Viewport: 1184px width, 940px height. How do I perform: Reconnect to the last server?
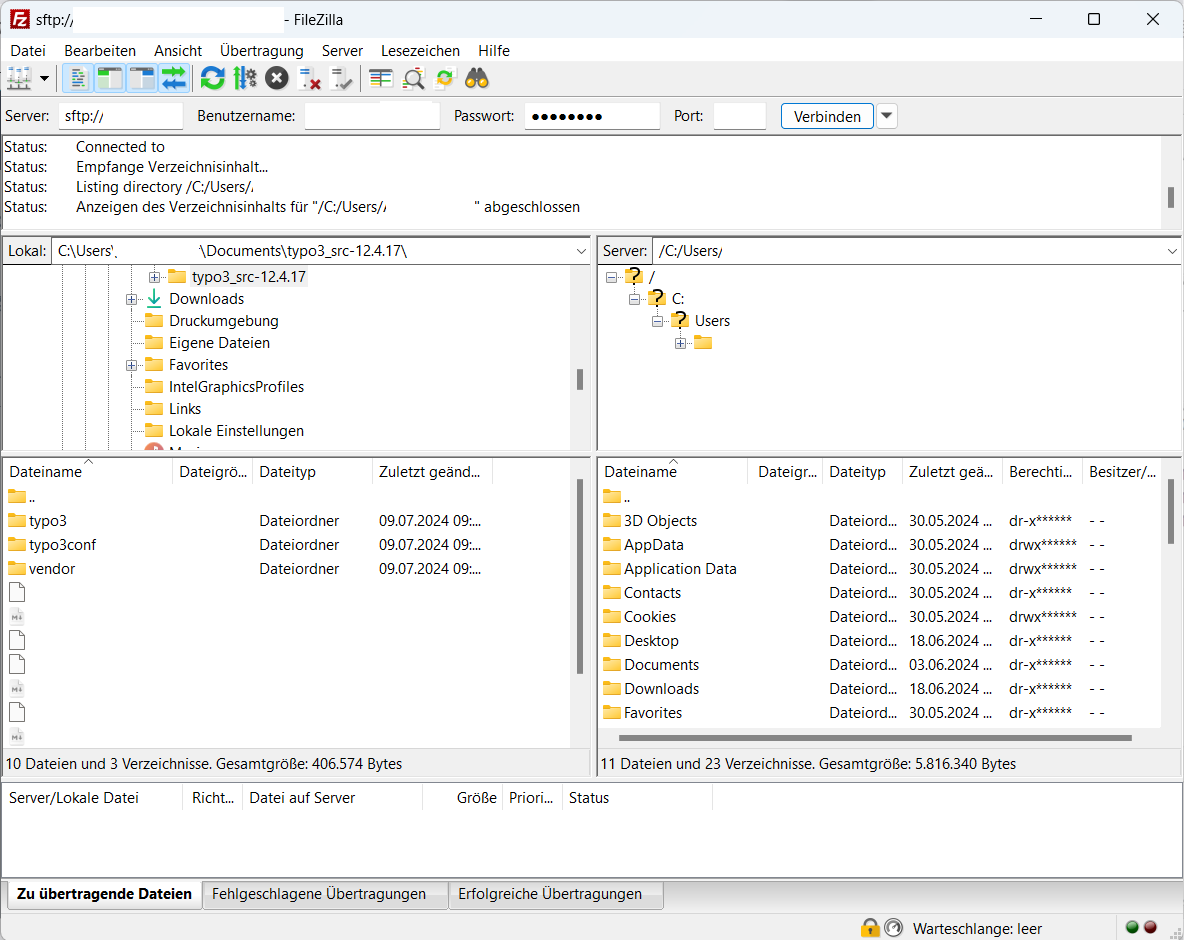pos(341,79)
